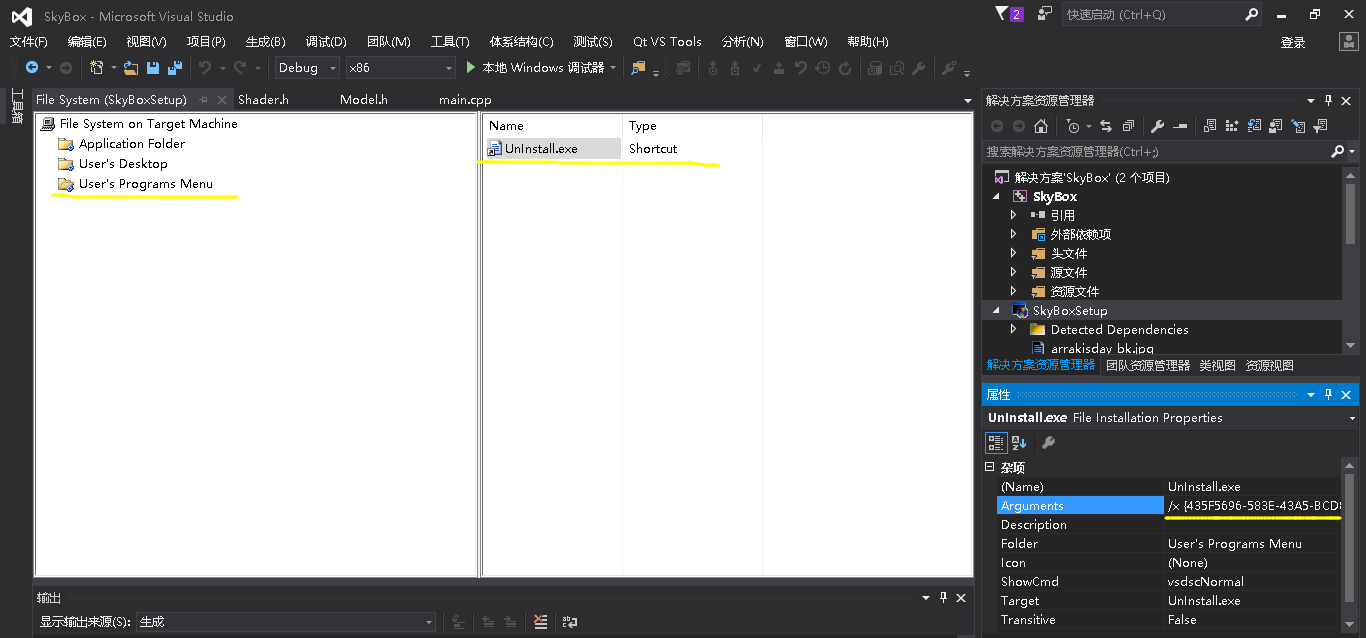Image resolution: width=1366 pixels, height=638 pixels.
Task: Pin the Solution Explorer panel auto-hide toggle
Action: tap(1329, 100)
